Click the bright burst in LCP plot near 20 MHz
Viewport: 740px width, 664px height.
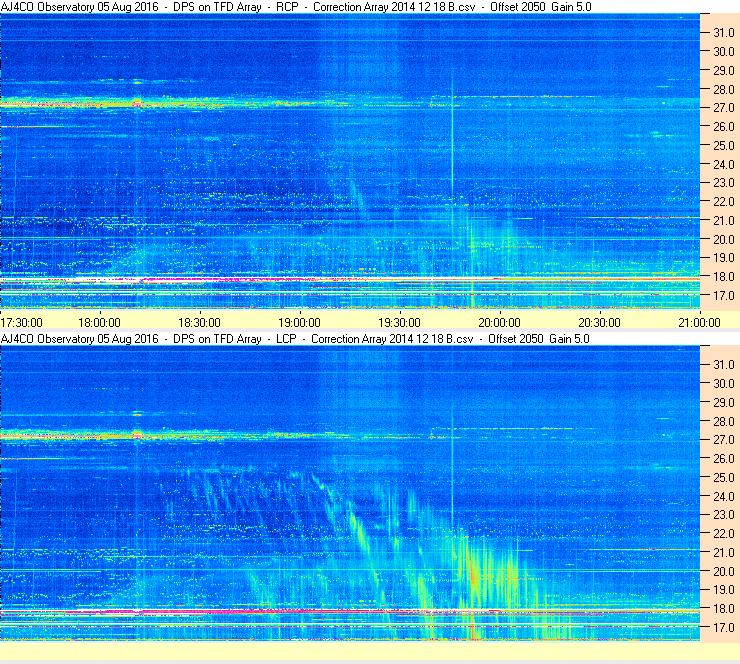tap(473, 576)
